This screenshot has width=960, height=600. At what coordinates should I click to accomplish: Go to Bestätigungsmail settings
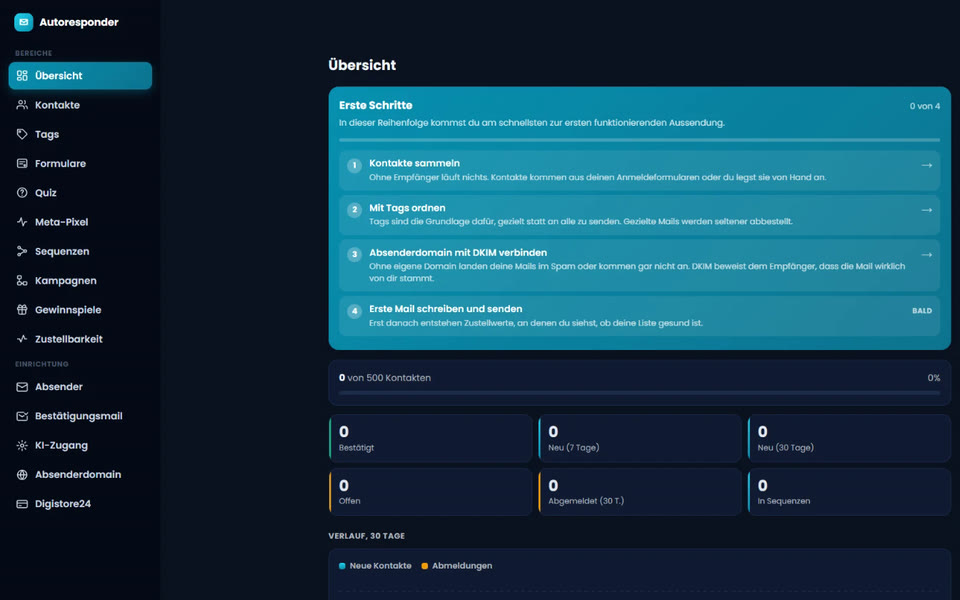tap(80, 416)
